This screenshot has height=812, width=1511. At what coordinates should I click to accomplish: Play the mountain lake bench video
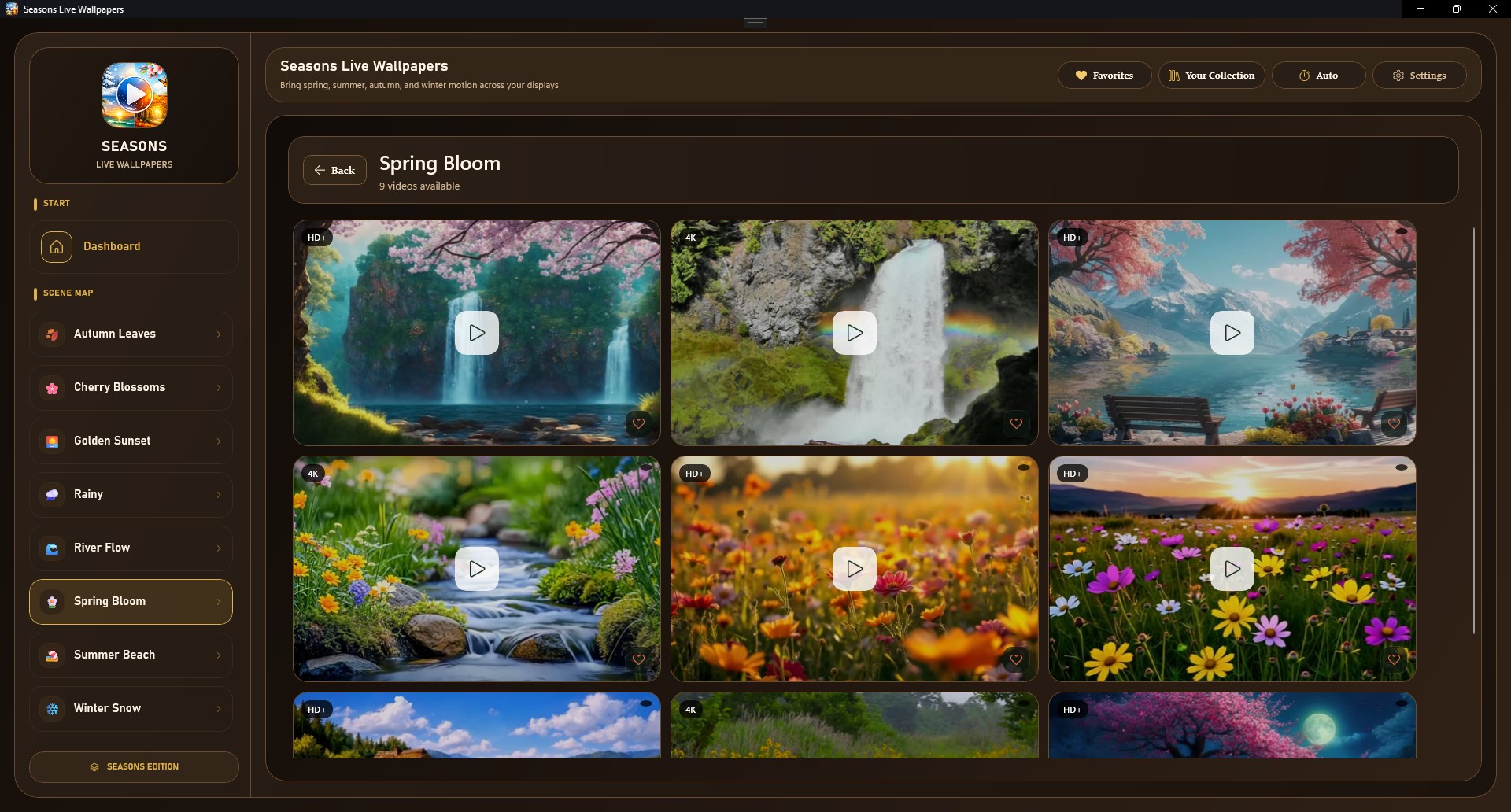coord(1232,333)
